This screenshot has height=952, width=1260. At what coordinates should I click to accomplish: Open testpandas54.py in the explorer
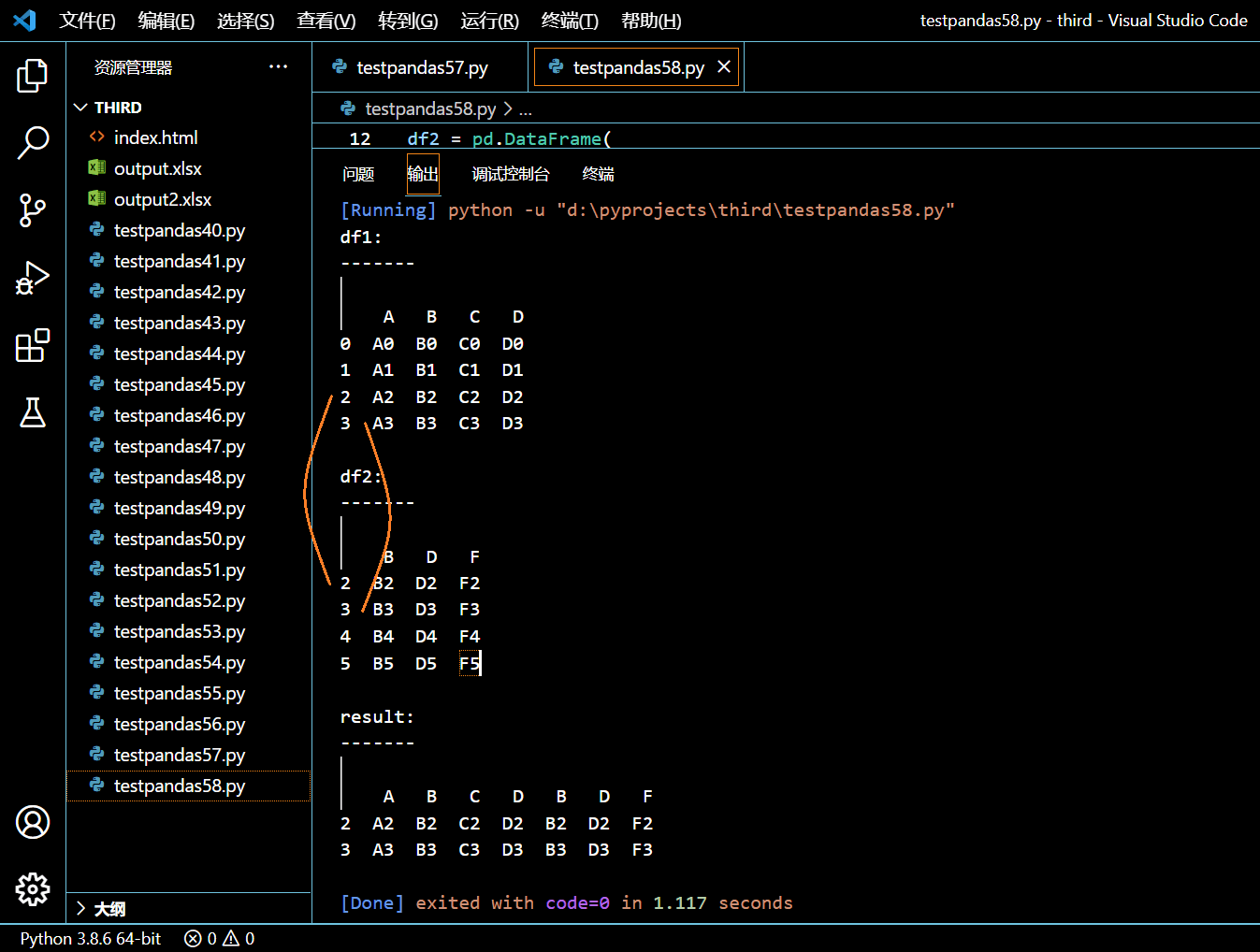click(x=189, y=662)
